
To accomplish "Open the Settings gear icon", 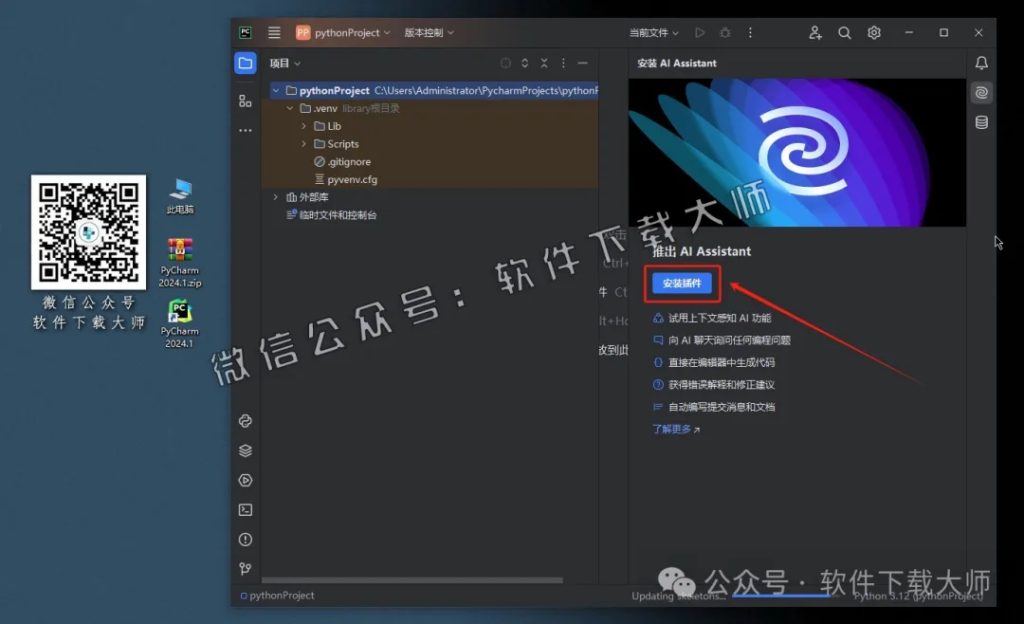I will [874, 32].
